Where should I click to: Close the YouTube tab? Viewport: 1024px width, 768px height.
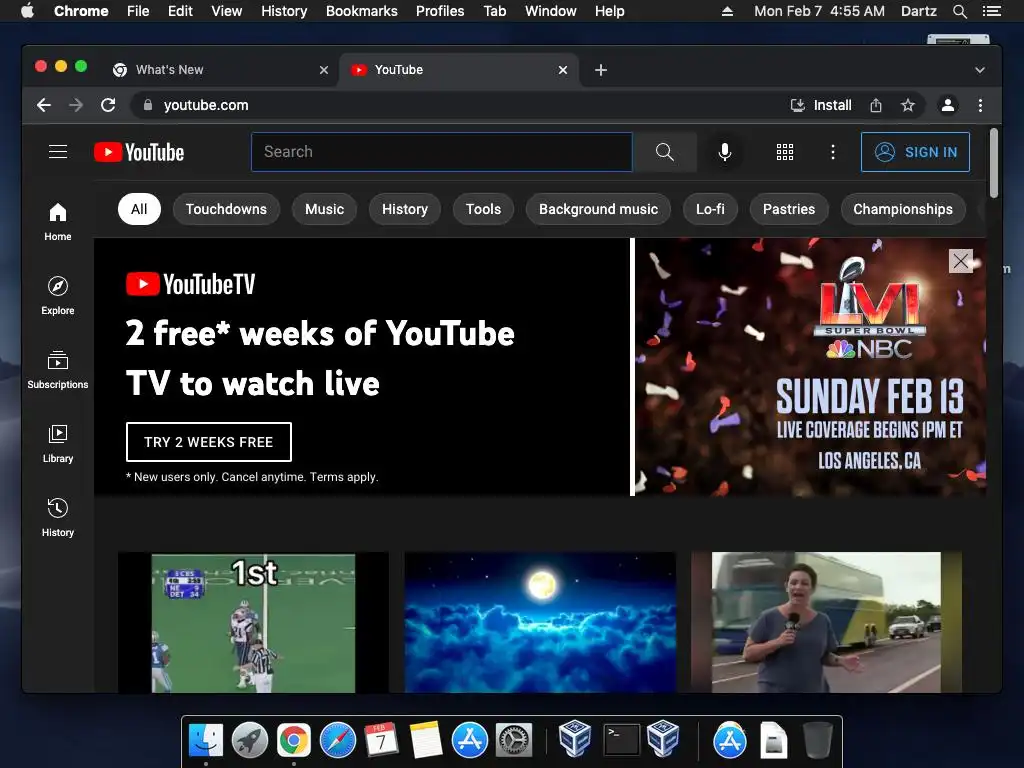[x=563, y=70]
